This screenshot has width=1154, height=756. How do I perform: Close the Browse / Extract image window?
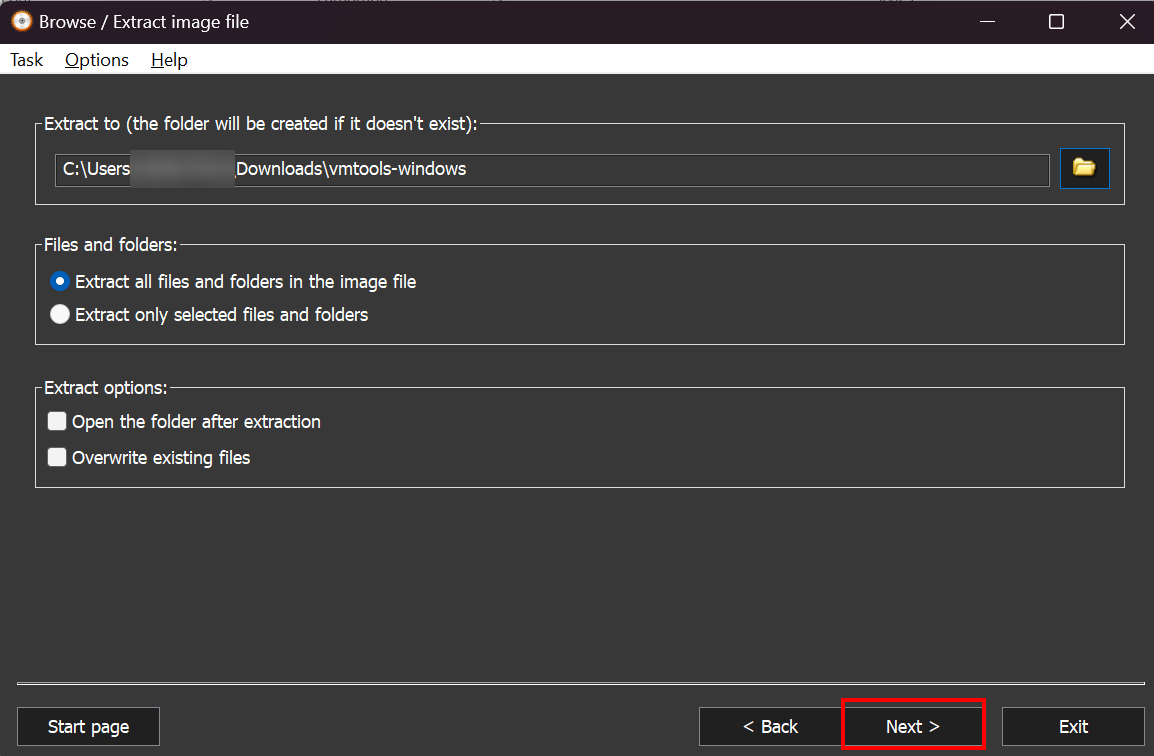(x=1127, y=22)
